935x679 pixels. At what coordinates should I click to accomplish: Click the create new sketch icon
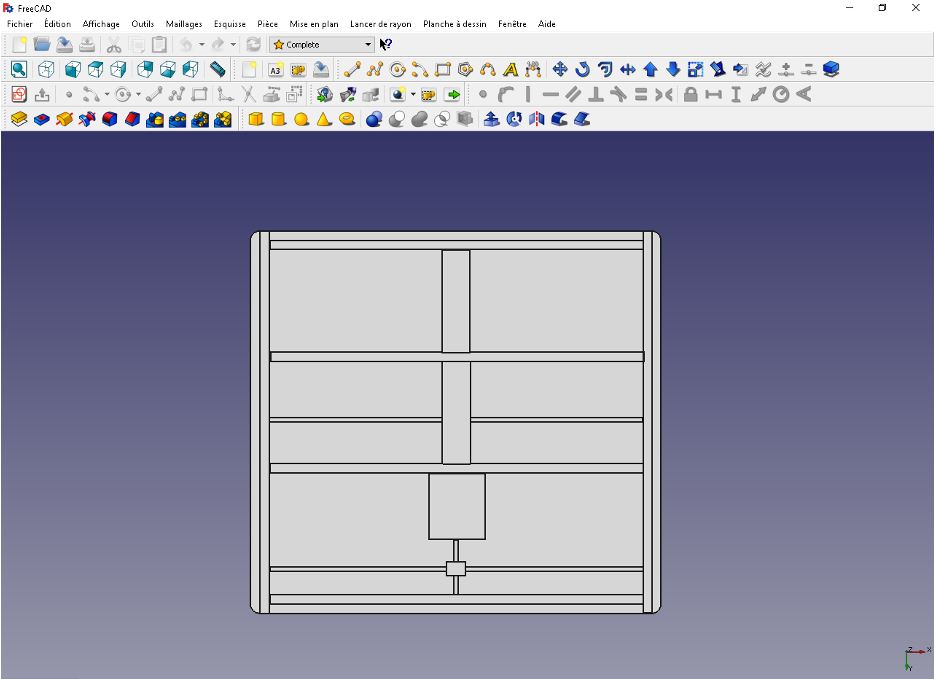pos(19,94)
